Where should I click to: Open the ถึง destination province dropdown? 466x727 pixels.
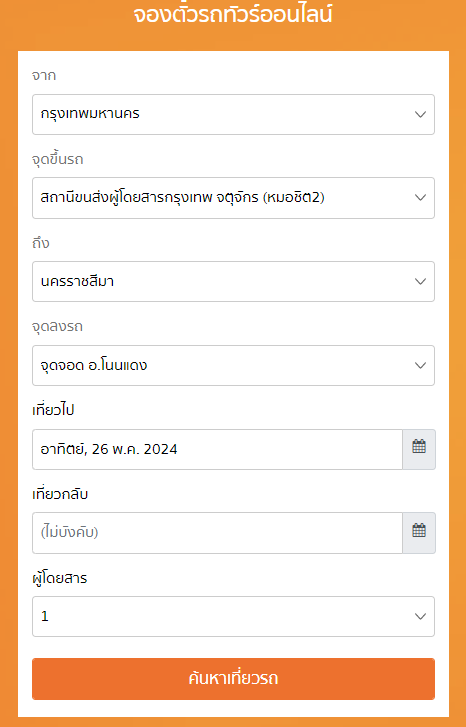(233, 281)
